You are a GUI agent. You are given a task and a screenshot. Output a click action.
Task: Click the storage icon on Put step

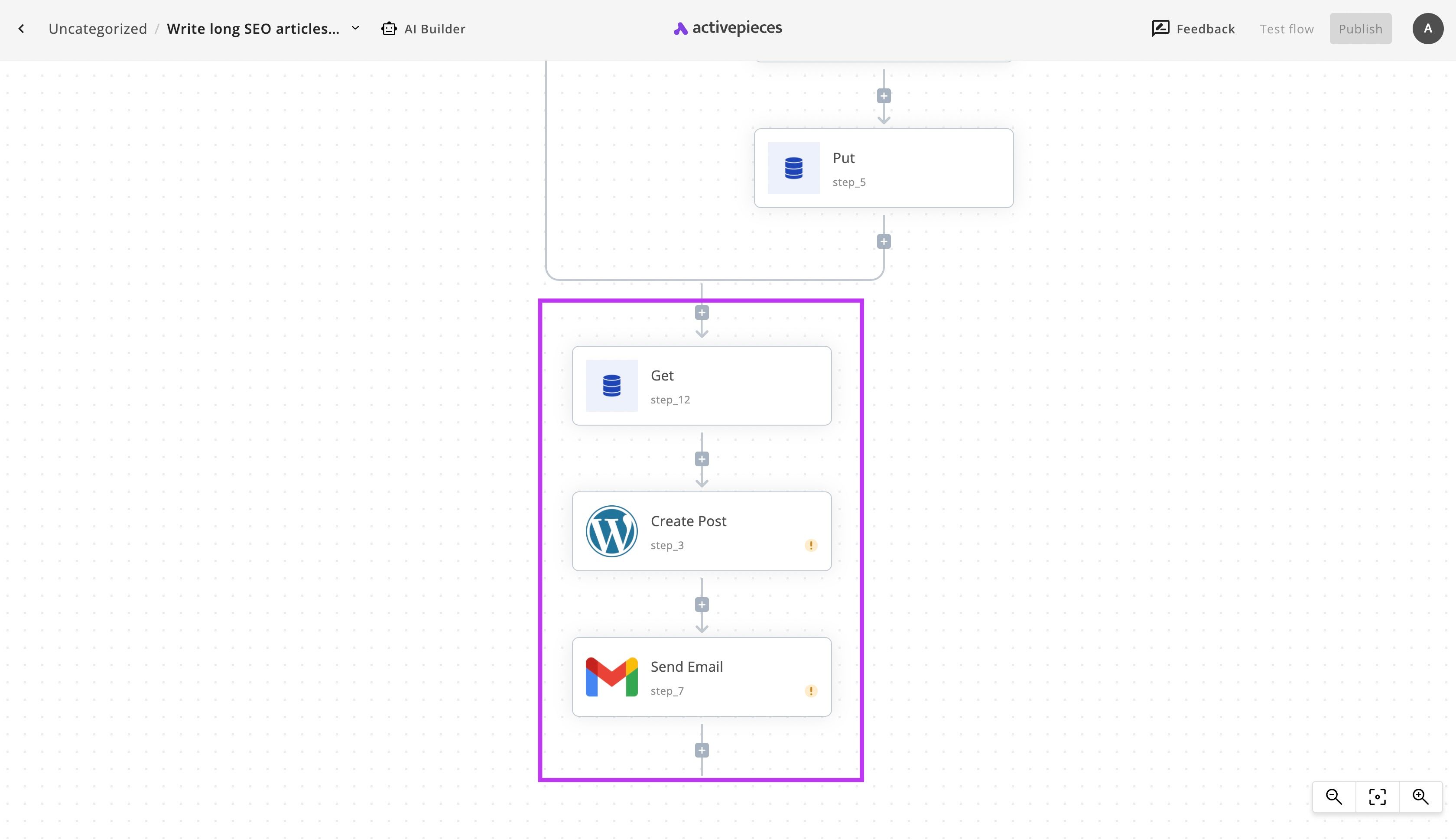coord(793,168)
